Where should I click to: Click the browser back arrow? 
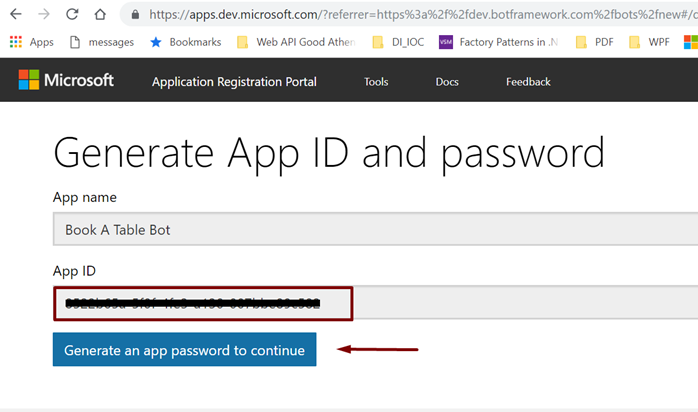[x=16, y=15]
